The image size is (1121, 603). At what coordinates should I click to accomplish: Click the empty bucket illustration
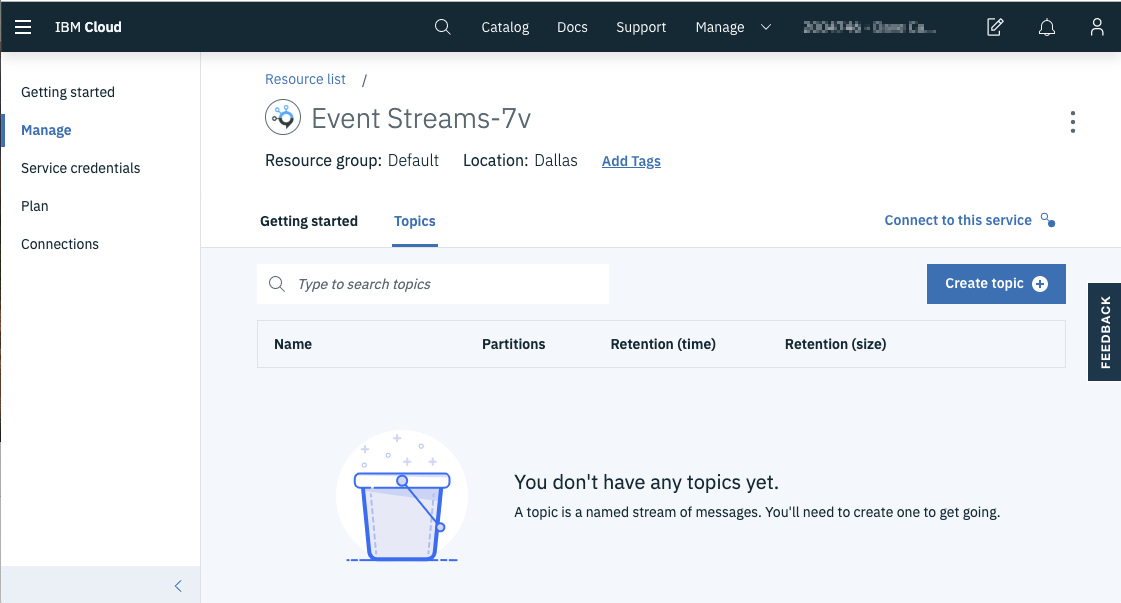click(x=402, y=496)
